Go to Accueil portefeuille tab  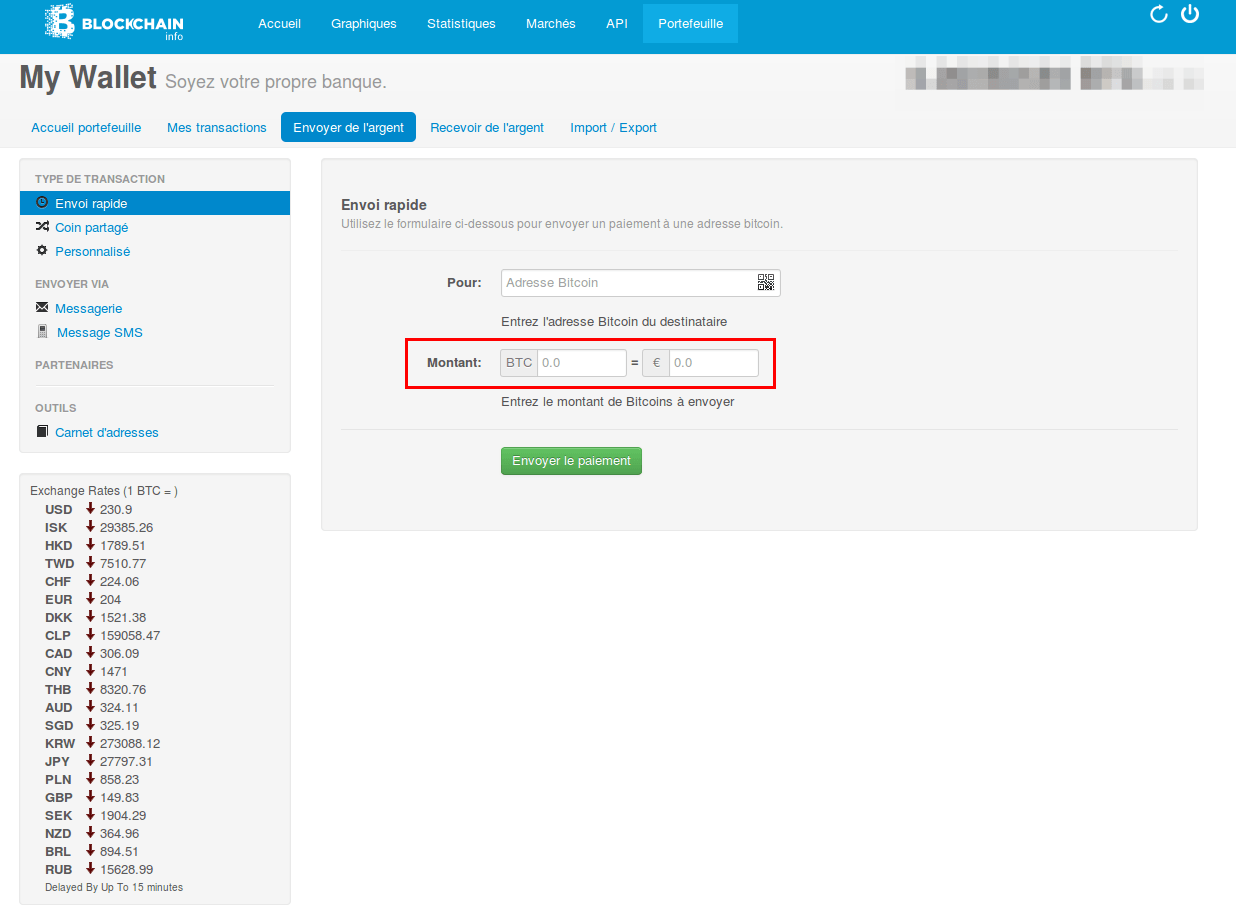(86, 127)
